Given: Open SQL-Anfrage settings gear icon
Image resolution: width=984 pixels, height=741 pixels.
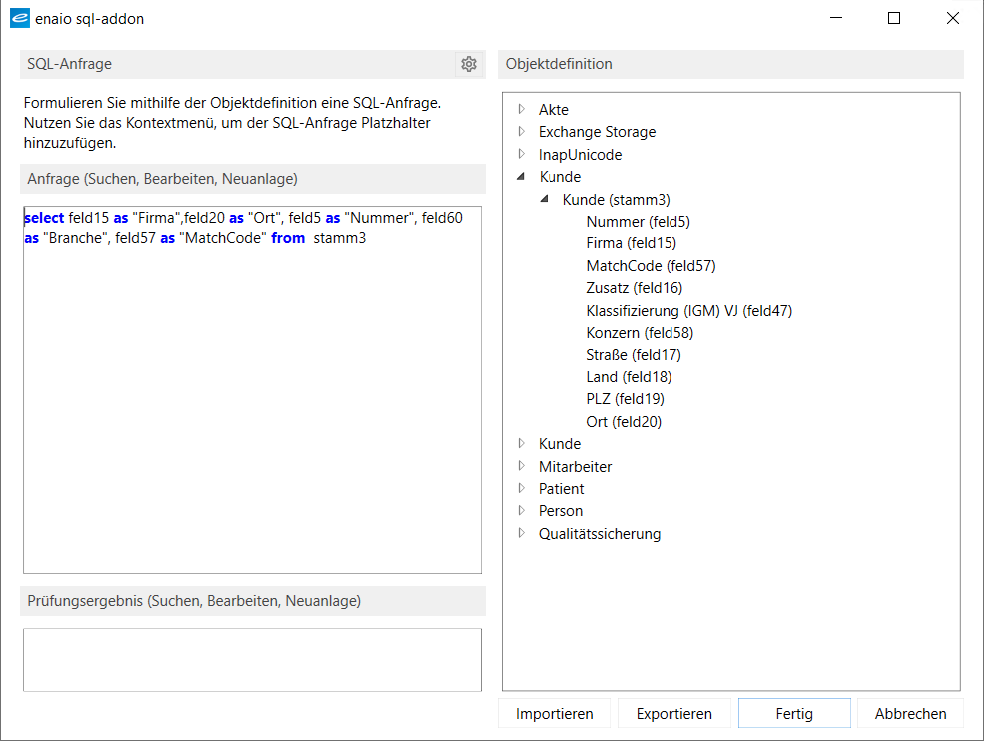Looking at the screenshot, I should point(469,64).
